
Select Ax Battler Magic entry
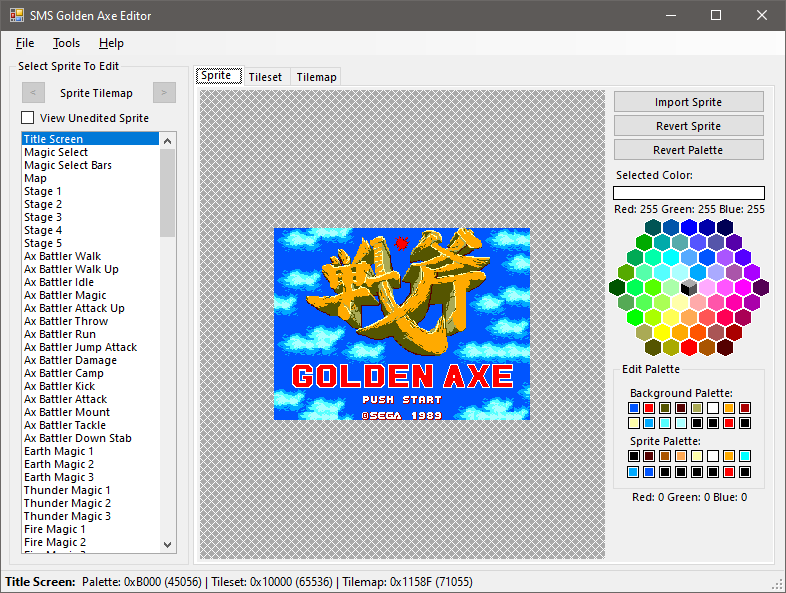point(91,295)
